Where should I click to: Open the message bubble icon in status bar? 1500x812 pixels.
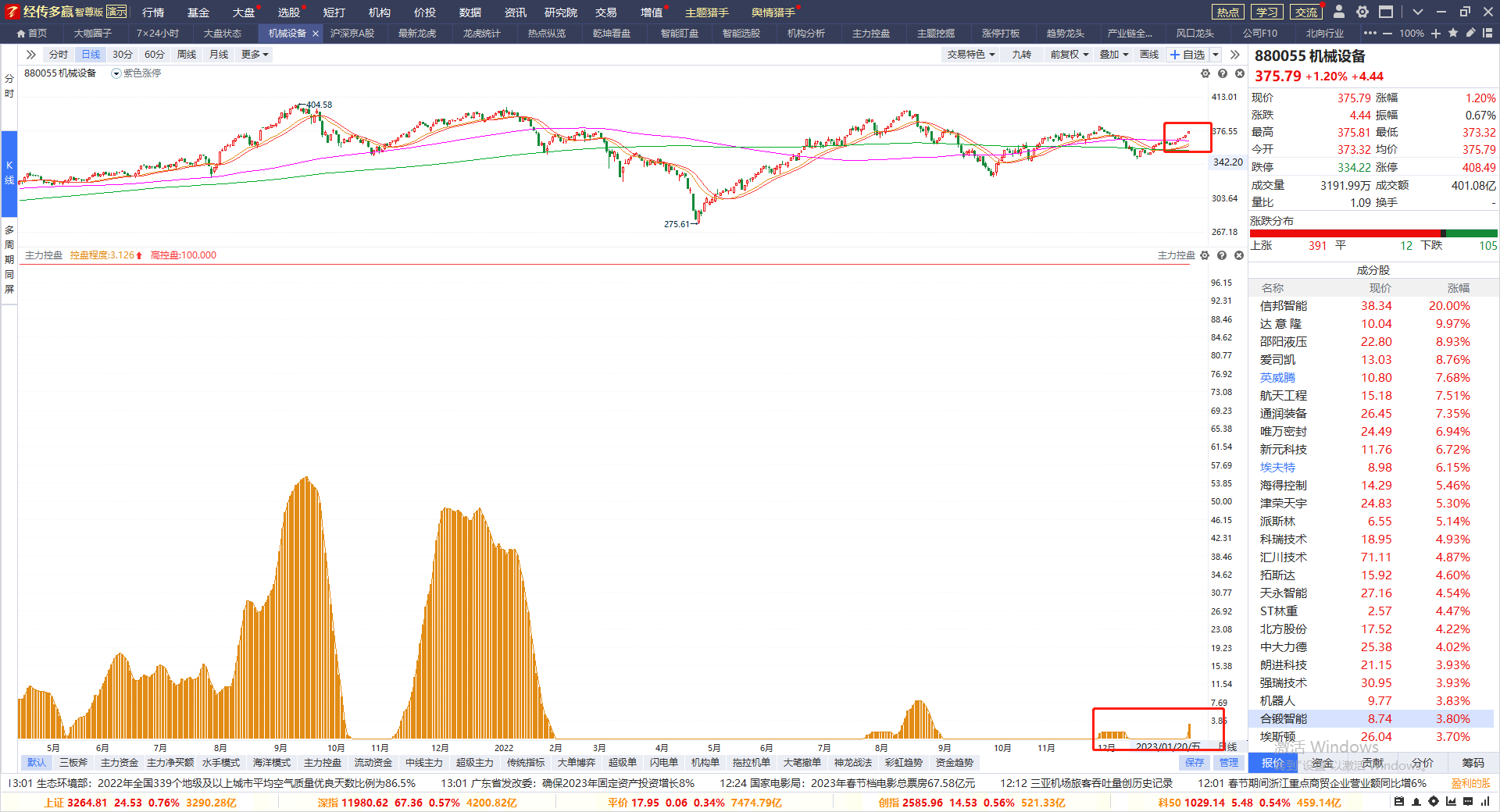pos(1468,802)
